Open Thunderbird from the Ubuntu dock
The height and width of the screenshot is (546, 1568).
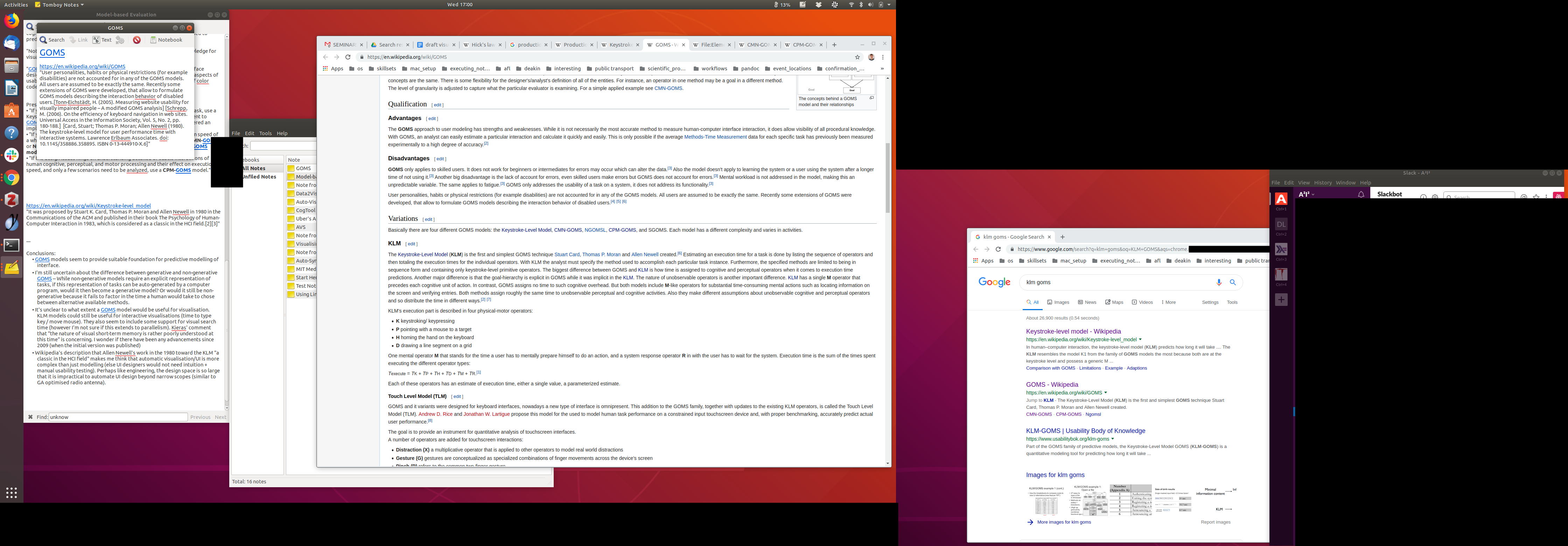[x=12, y=43]
